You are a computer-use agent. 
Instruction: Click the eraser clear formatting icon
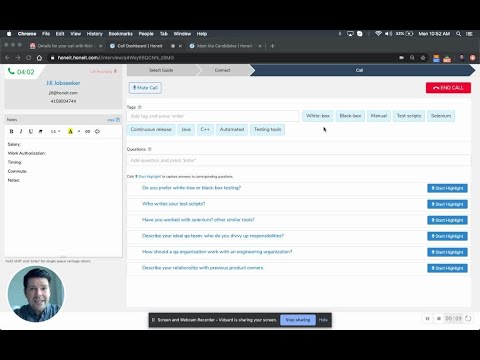41,131
